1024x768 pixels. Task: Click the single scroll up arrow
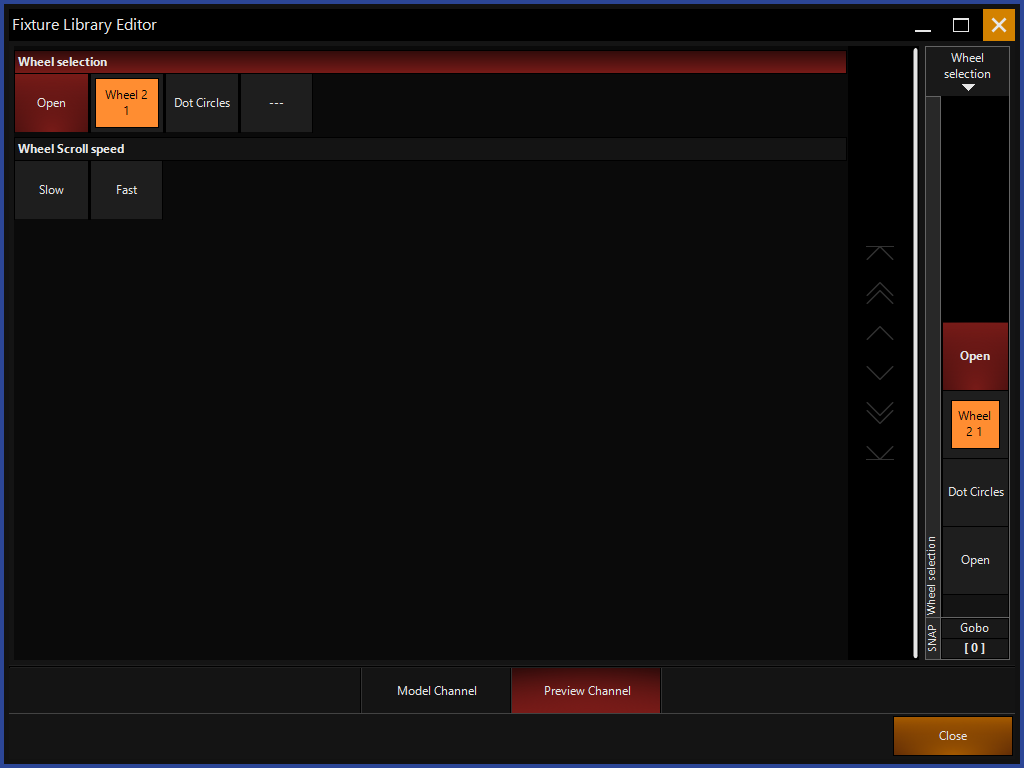point(880,333)
